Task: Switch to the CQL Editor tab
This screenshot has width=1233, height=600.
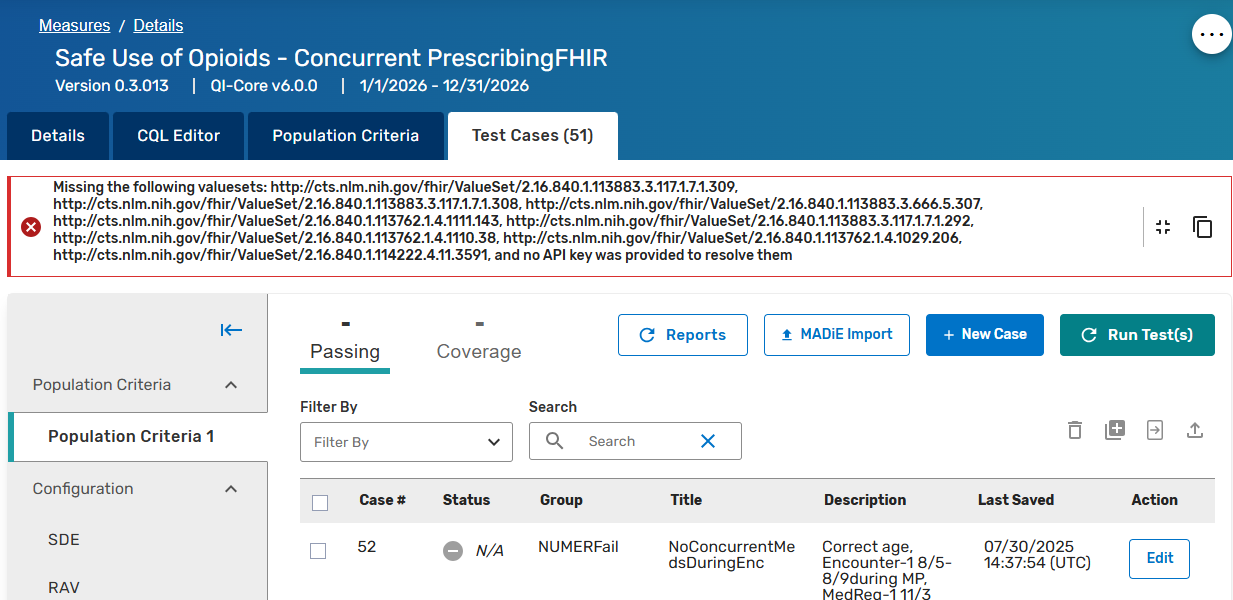Action: (178, 136)
